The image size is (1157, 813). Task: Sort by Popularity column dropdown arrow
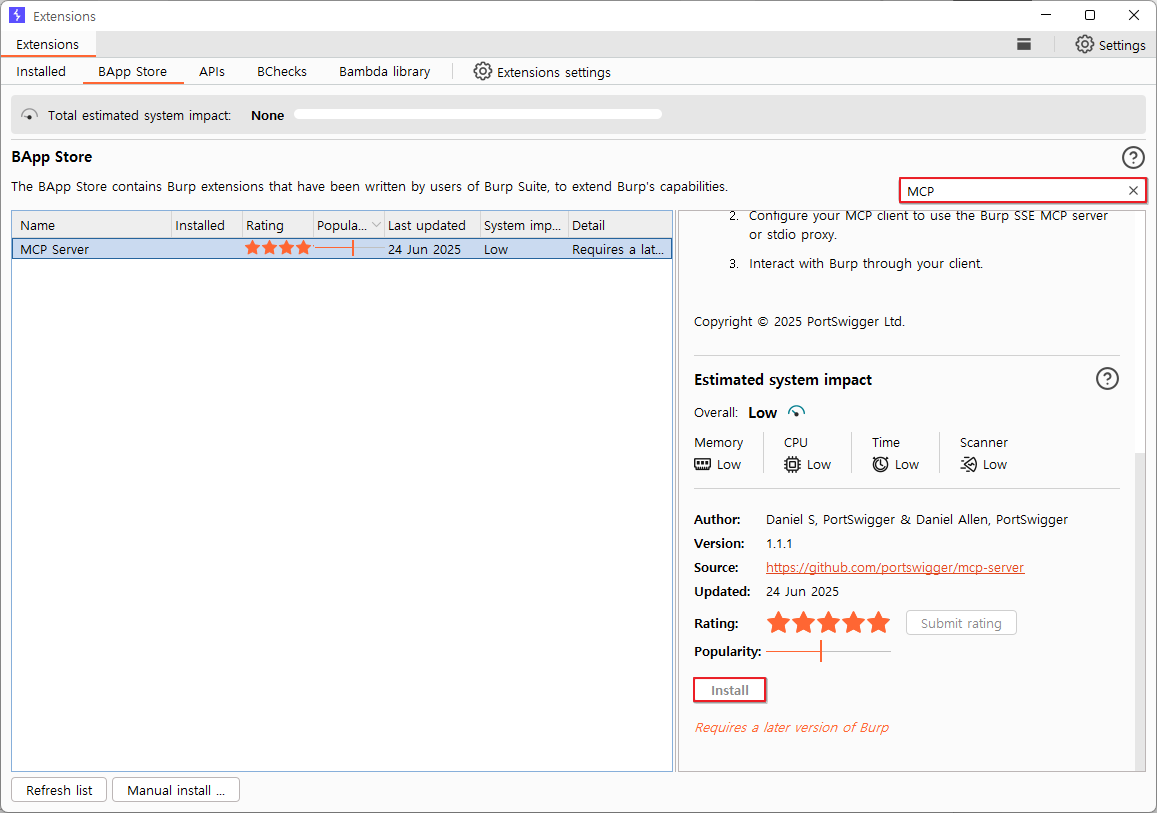click(x=376, y=225)
